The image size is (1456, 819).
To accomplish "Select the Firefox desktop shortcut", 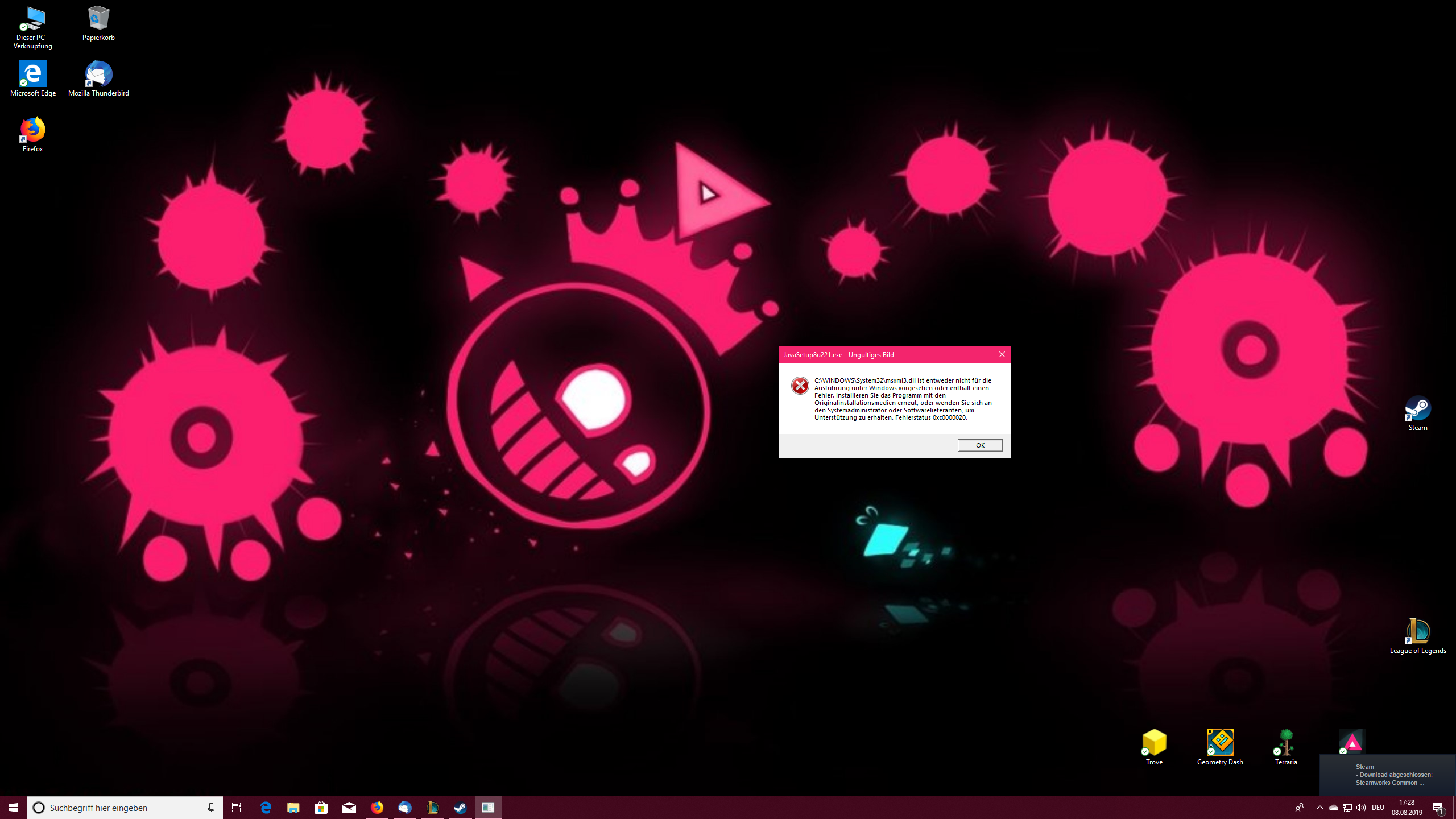I will [x=32, y=130].
